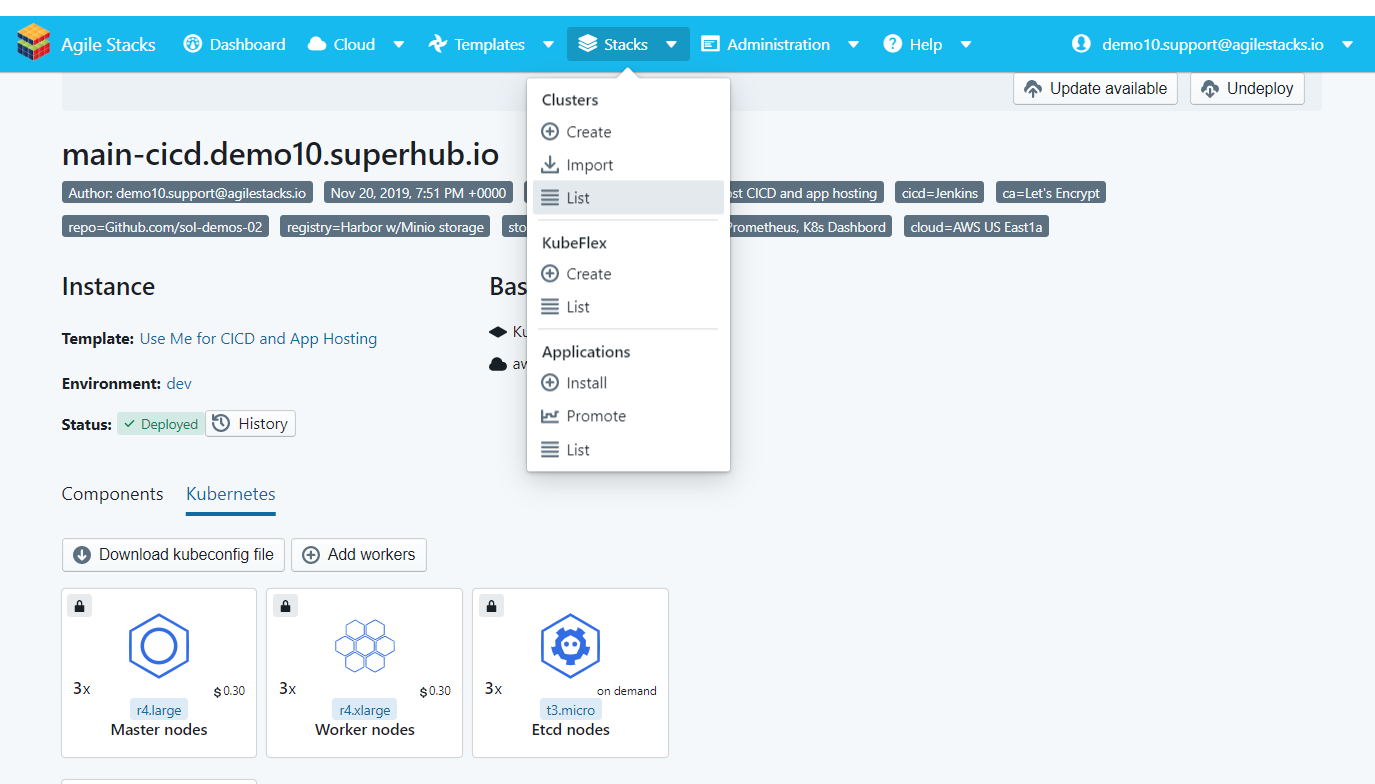Click the Agile Stacks cube logo
Screen dimensions: 1375x784
click(x=33, y=43)
